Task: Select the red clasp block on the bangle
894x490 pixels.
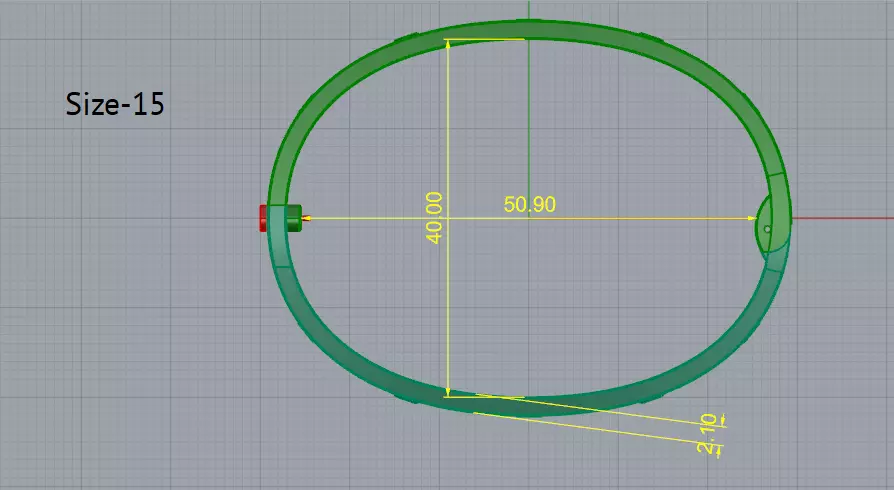Action: (263, 218)
